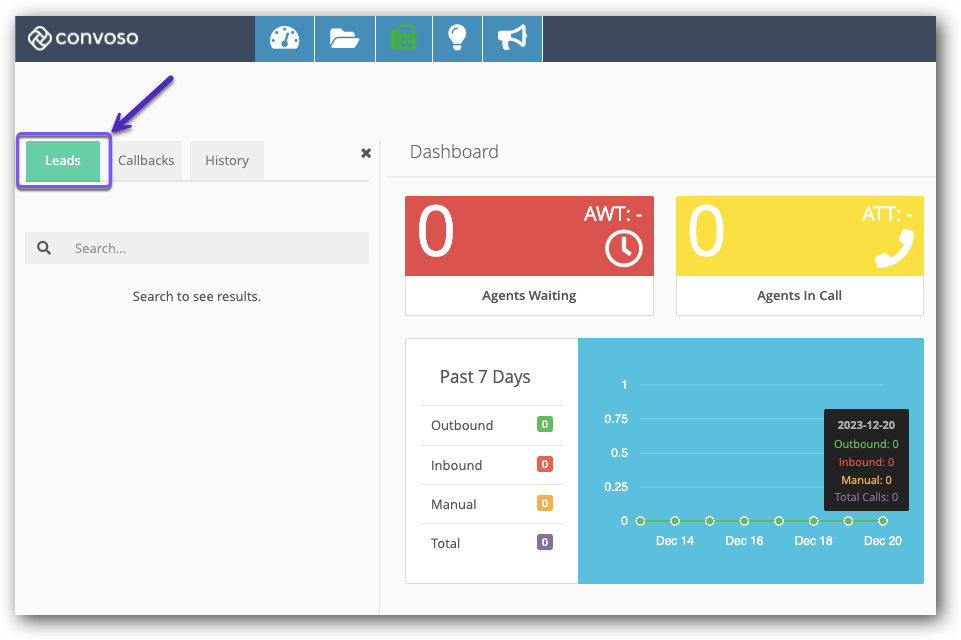This screenshot has width=961, height=640.
Task: Click the Agents Waiting label
Action: (529, 296)
